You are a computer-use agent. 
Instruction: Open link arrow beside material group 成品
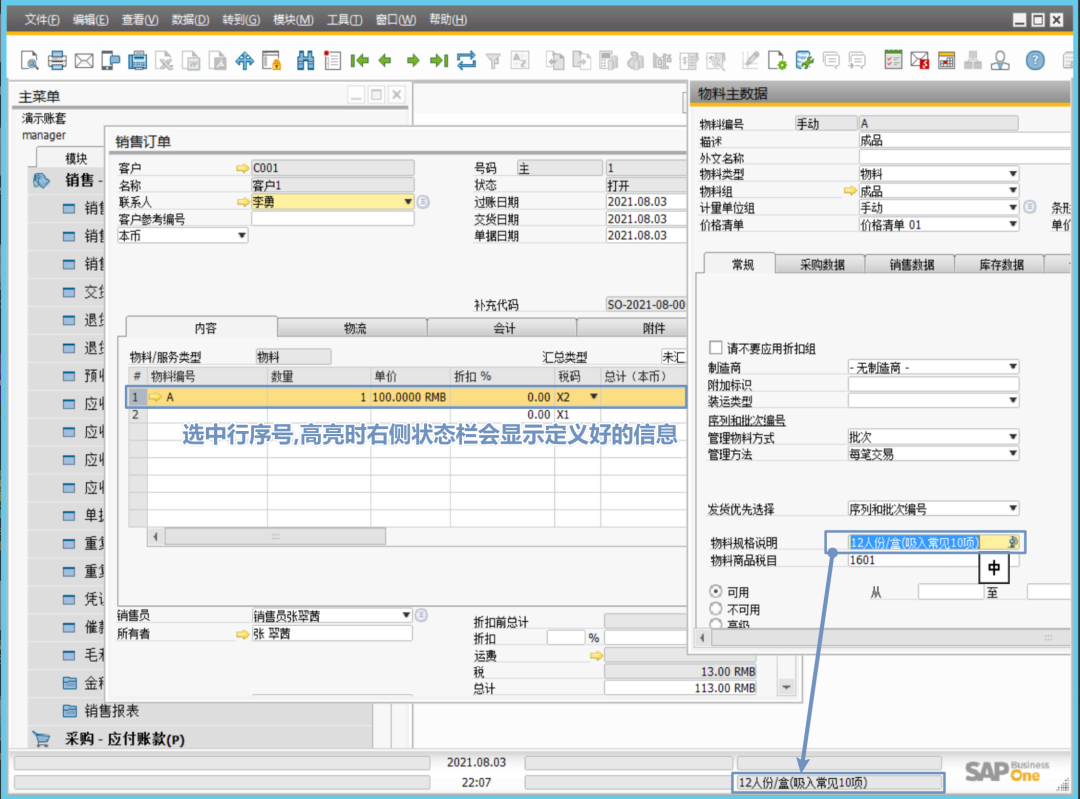pyautogui.click(x=850, y=191)
